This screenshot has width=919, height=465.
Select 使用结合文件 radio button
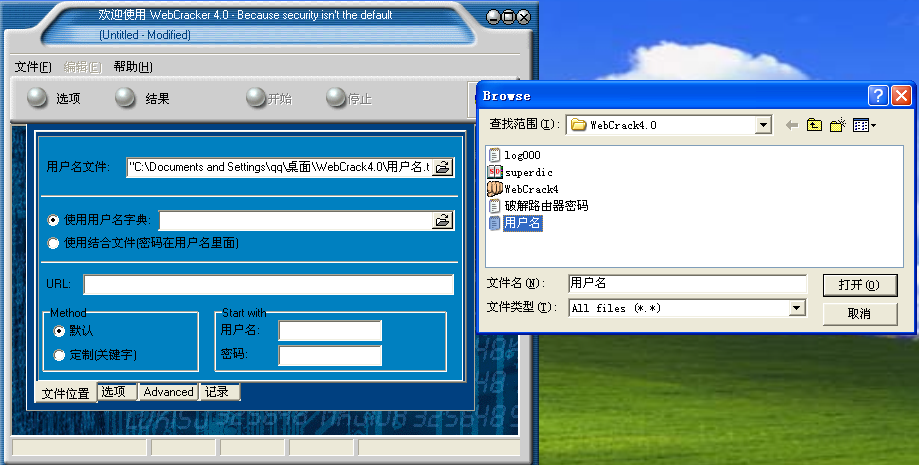[x=53, y=243]
